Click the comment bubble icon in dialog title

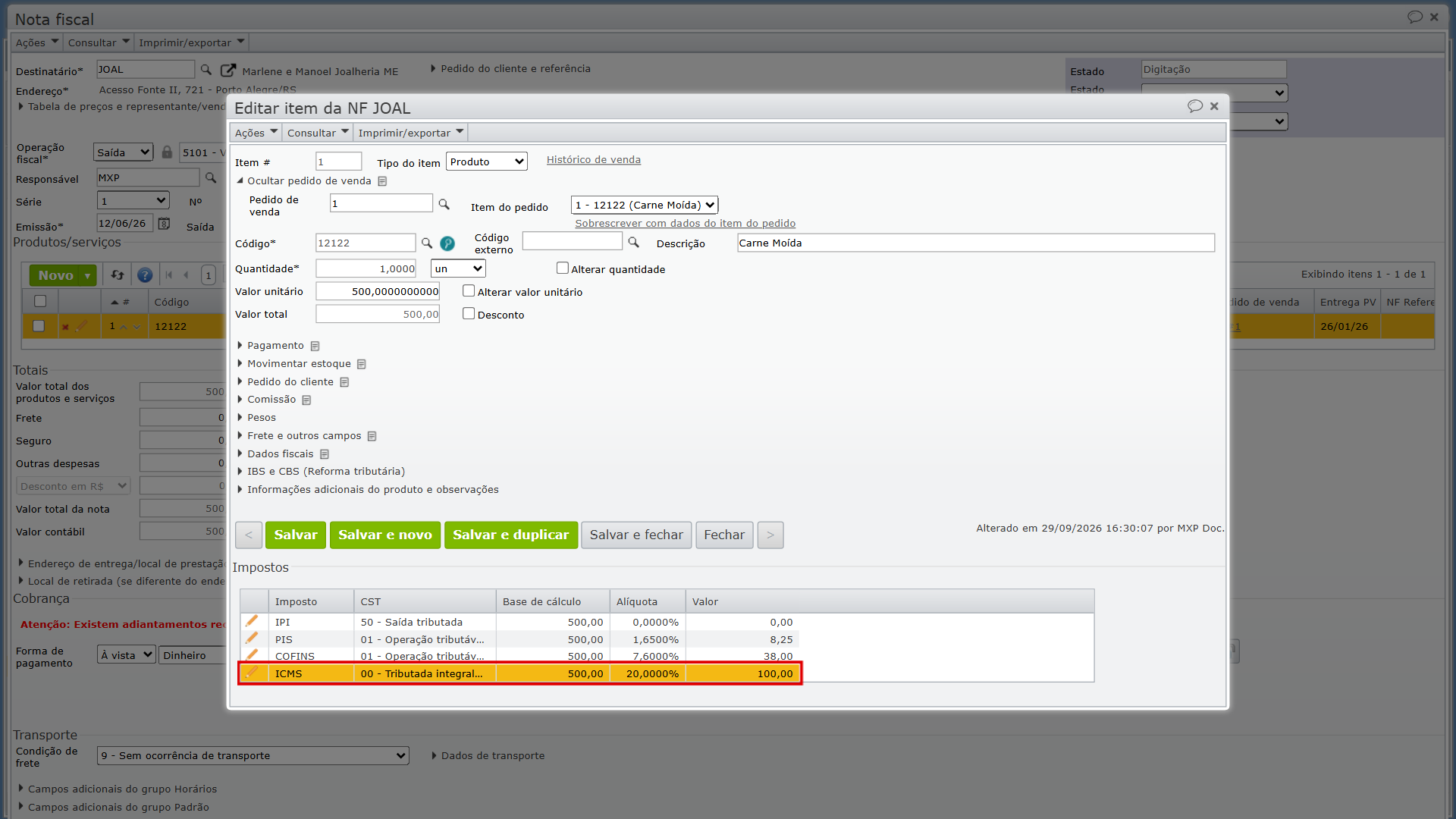(1195, 106)
